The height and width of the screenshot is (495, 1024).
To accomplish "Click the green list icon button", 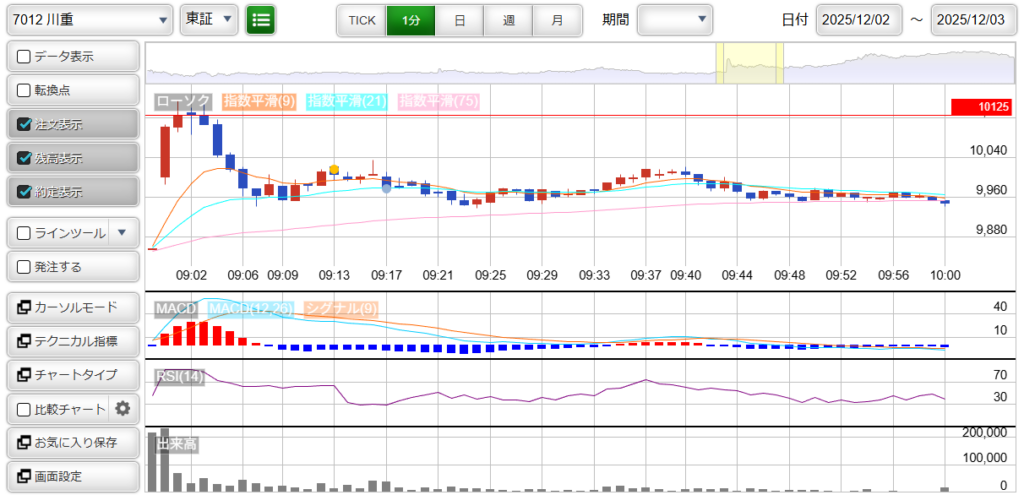I will tap(261, 19).
